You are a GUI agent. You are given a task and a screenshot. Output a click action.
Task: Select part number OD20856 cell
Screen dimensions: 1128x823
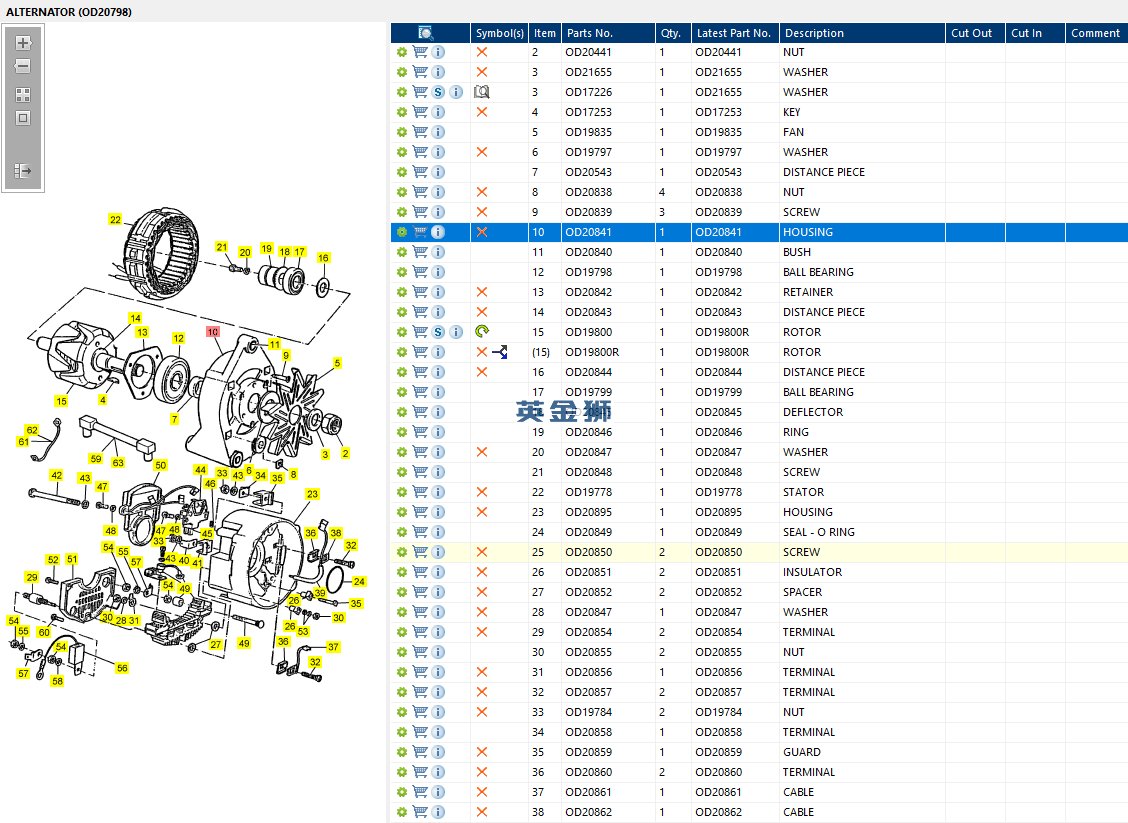pyautogui.click(x=588, y=672)
